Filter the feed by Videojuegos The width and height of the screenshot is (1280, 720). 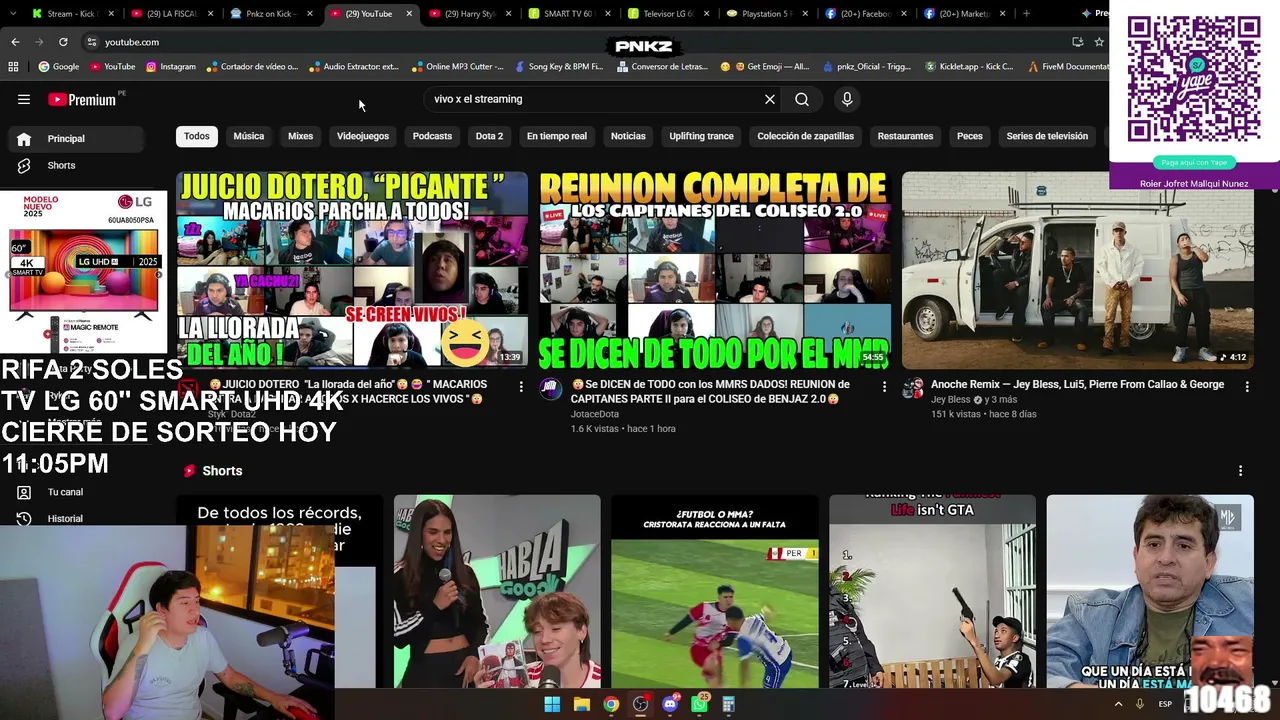pos(363,136)
